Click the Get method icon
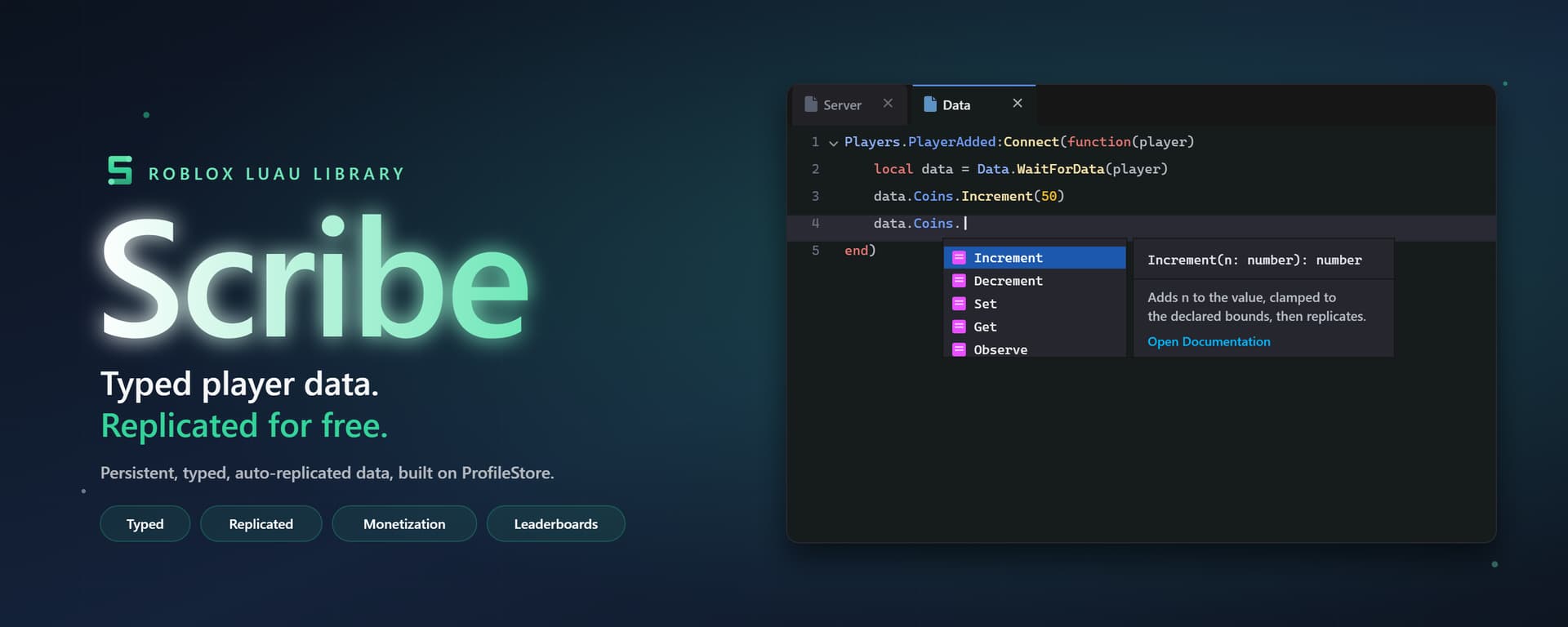The width and height of the screenshot is (1568, 627). click(x=960, y=327)
